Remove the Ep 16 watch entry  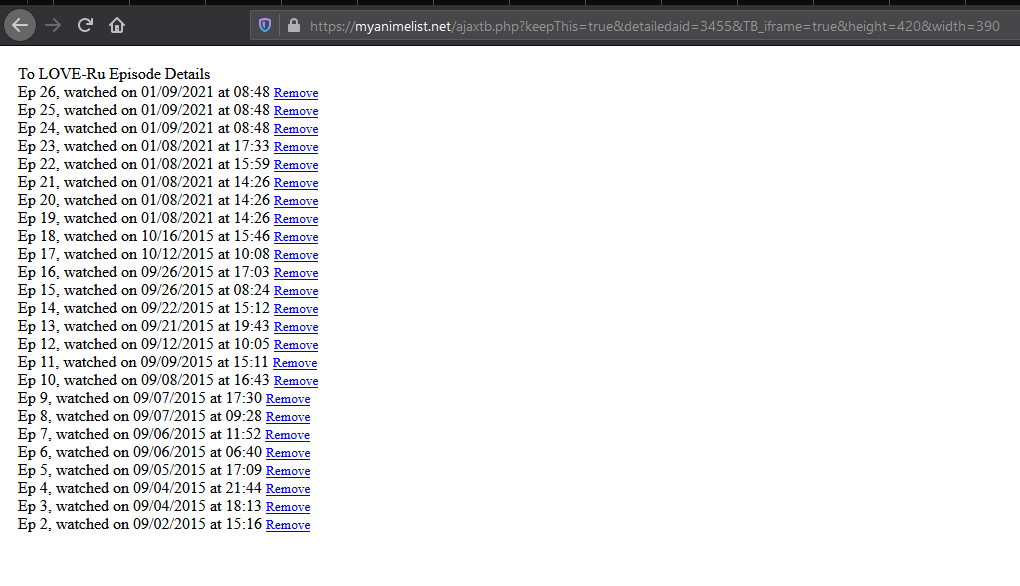[x=296, y=273]
